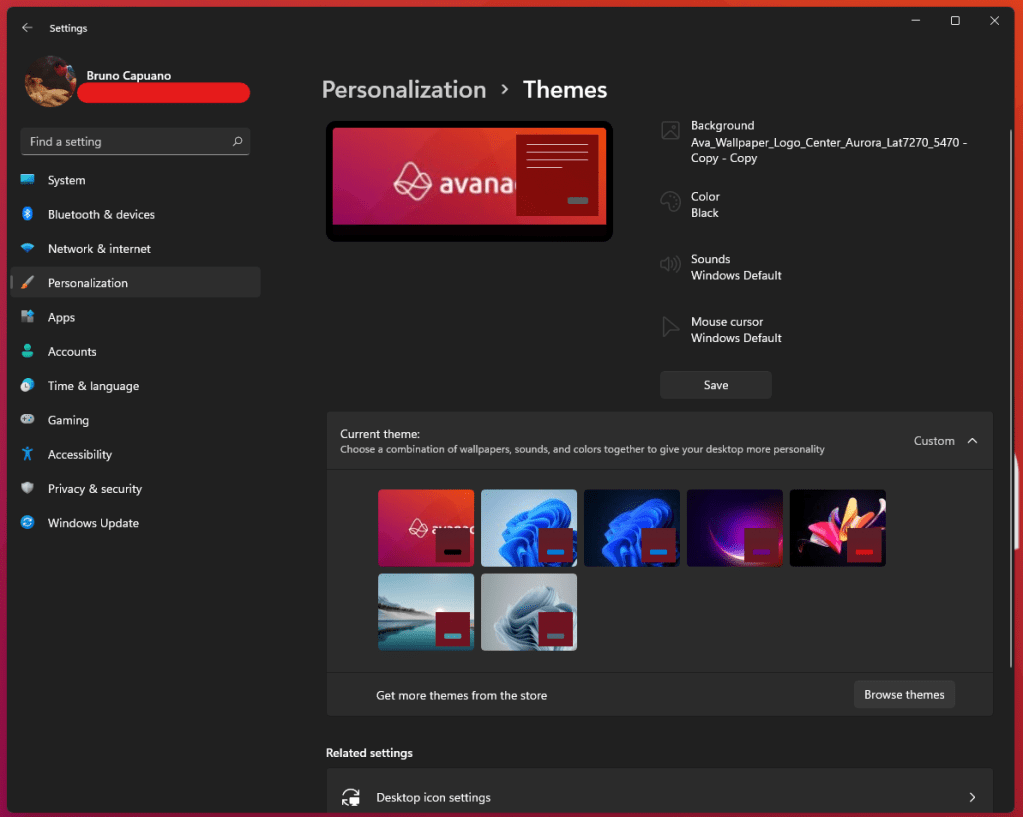
Task: Click Personalization in the breadcrumb
Action: click(x=403, y=90)
